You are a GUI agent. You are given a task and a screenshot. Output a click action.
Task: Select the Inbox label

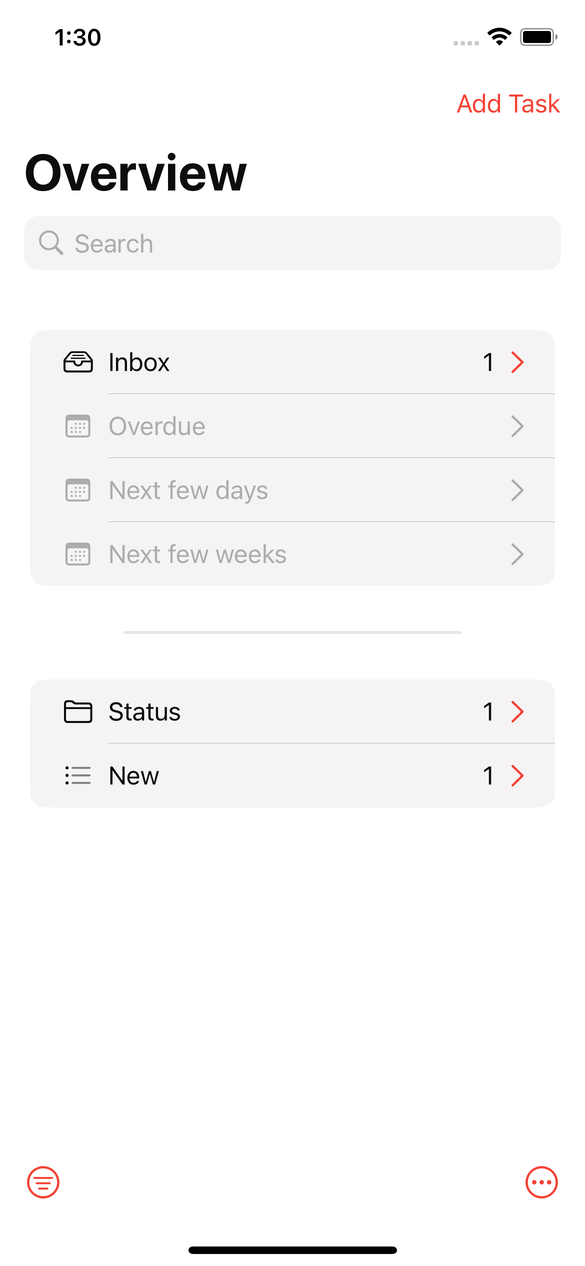click(139, 362)
